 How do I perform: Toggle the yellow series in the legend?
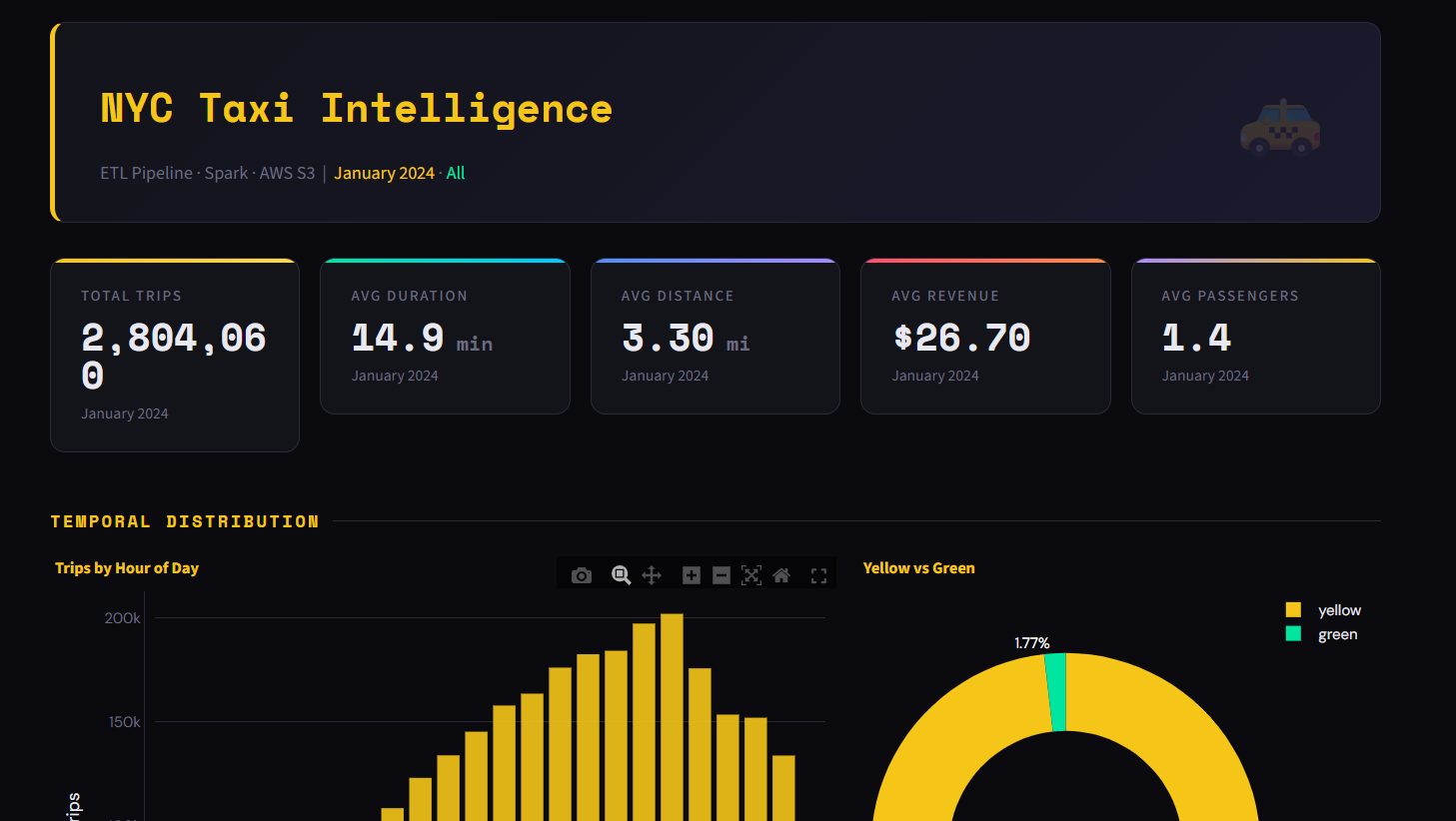[1338, 609]
